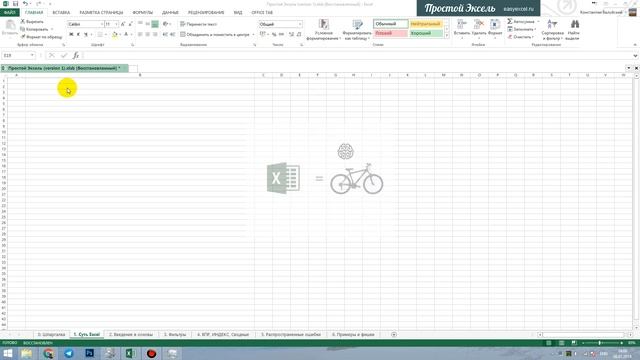Image resolution: width=640 pixels, height=360 pixels.
Task: Open Conditional Formatting (Условное форматирование)
Action: click(x=324, y=29)
